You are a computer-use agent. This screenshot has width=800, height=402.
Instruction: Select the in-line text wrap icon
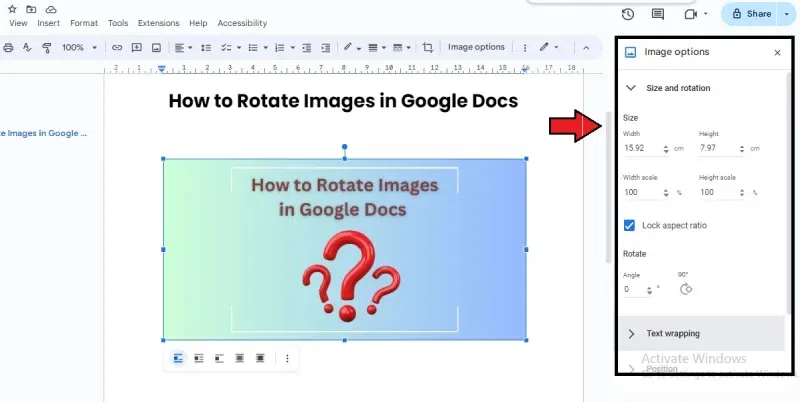(178, 358)
